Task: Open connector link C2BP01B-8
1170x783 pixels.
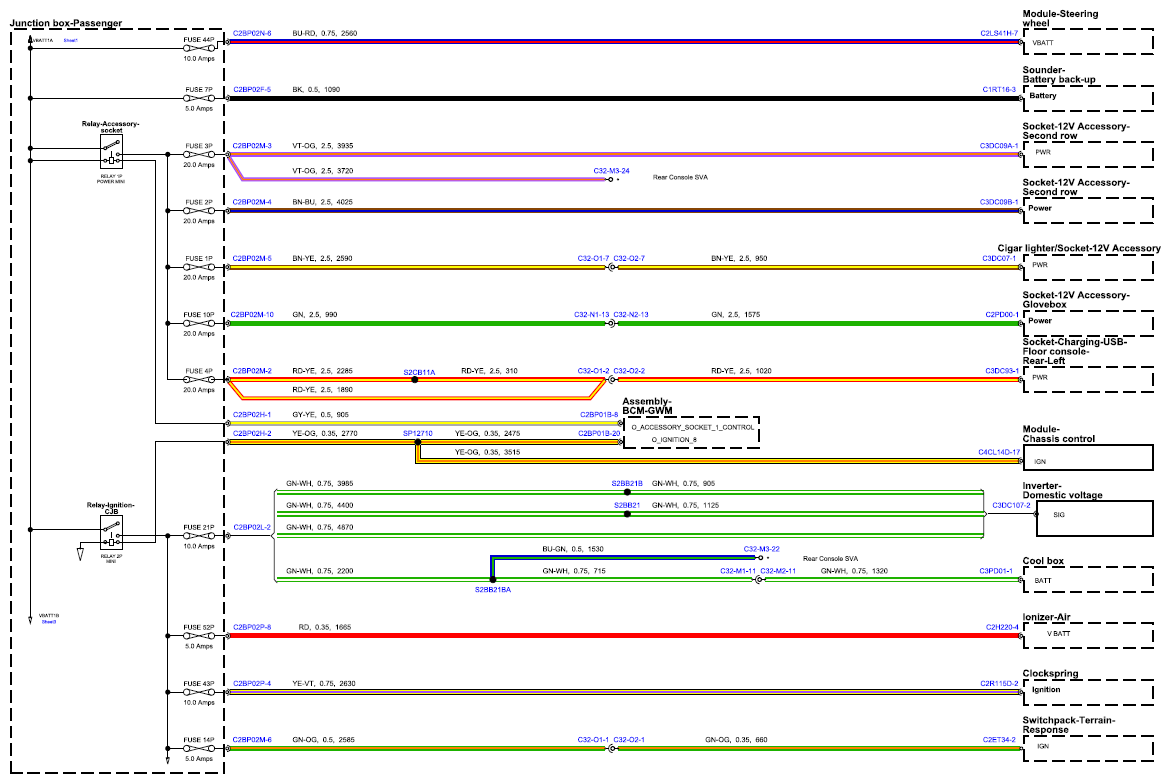Action: (599, 415)
